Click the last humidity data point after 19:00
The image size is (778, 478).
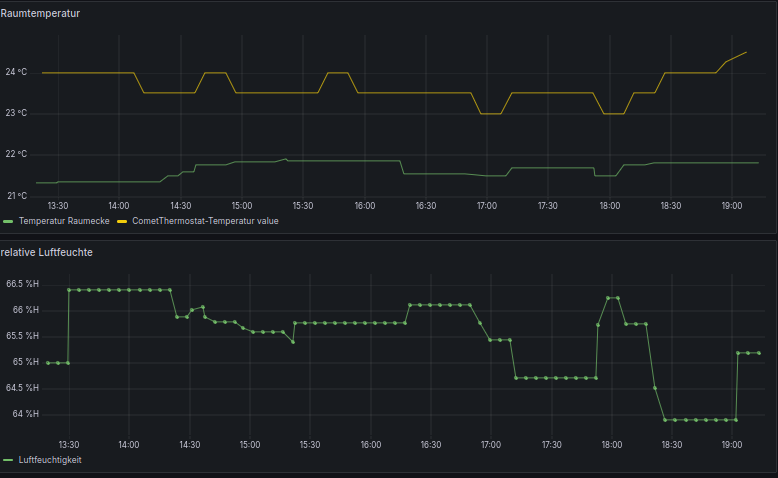759,353
